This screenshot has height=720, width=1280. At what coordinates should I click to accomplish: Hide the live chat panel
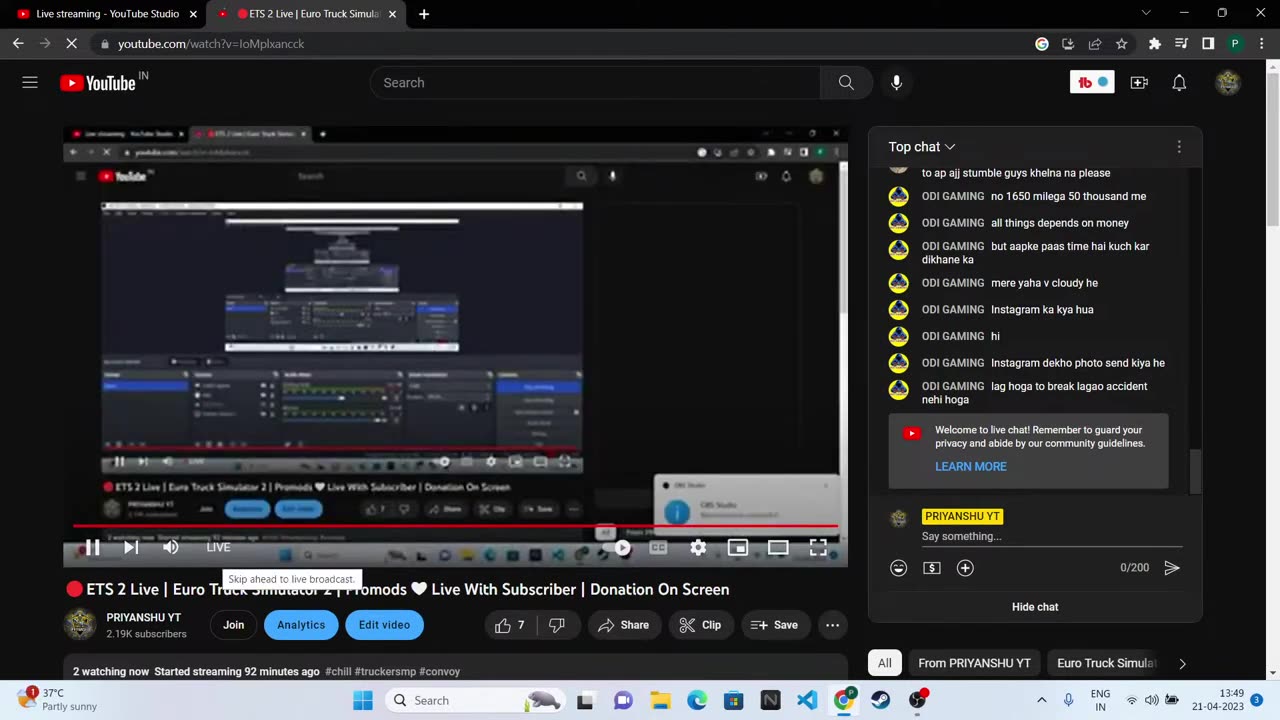(1035, 607)
